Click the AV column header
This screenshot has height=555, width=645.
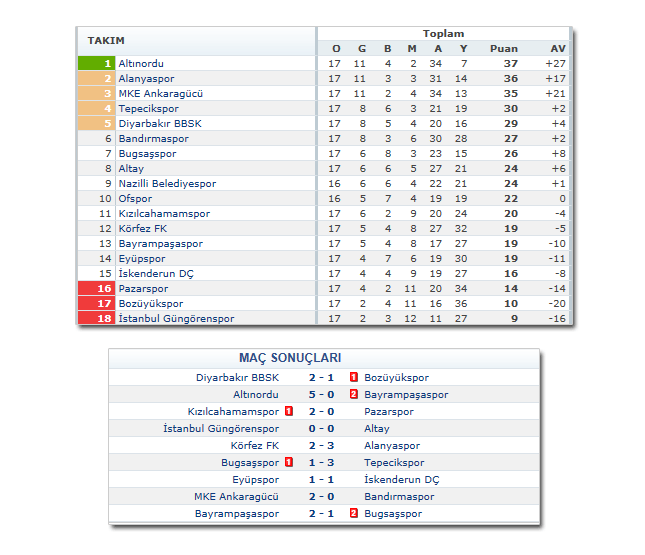click(557, 48)
